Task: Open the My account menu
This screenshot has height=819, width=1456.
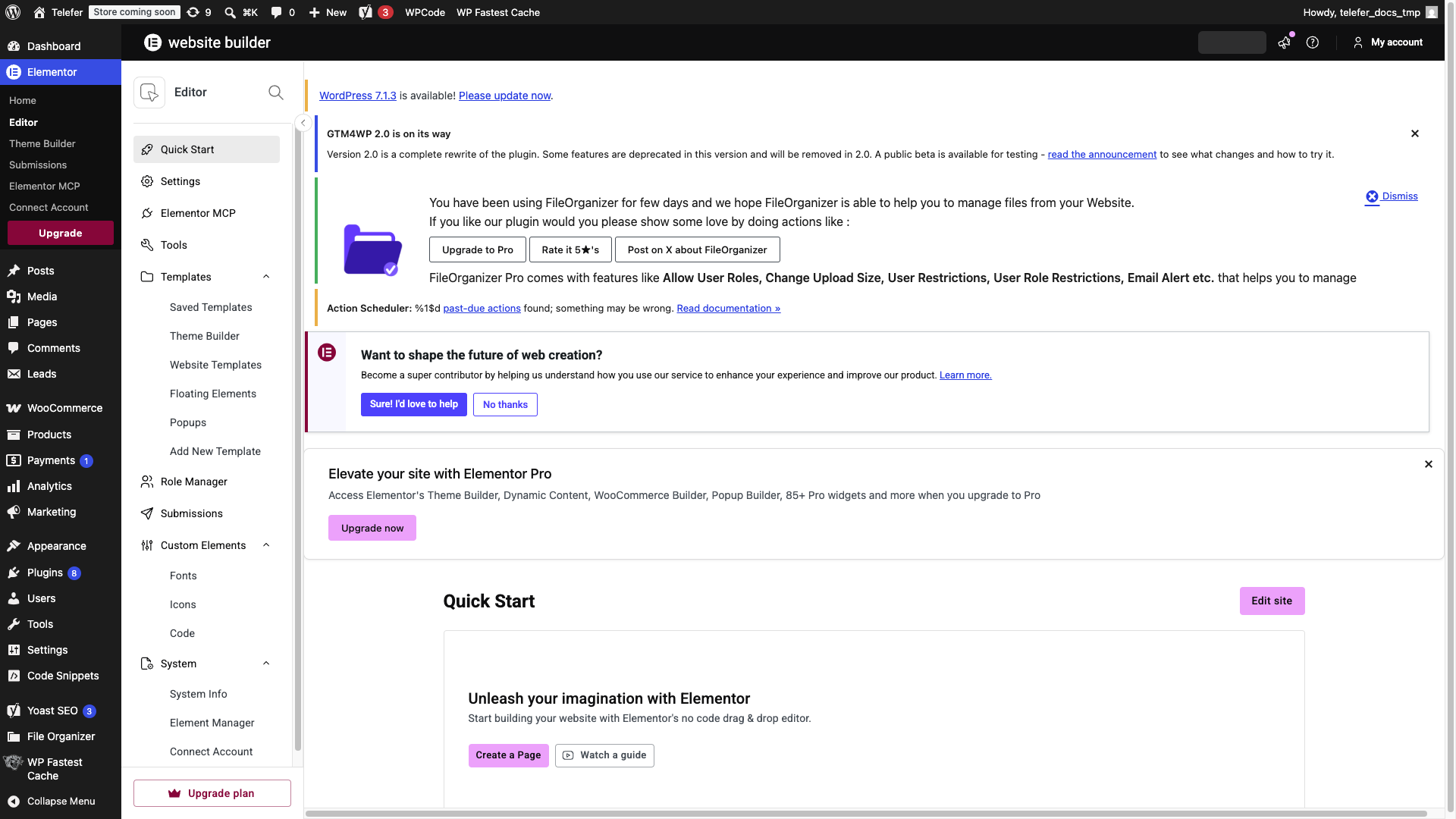Action: point(1388,42)
